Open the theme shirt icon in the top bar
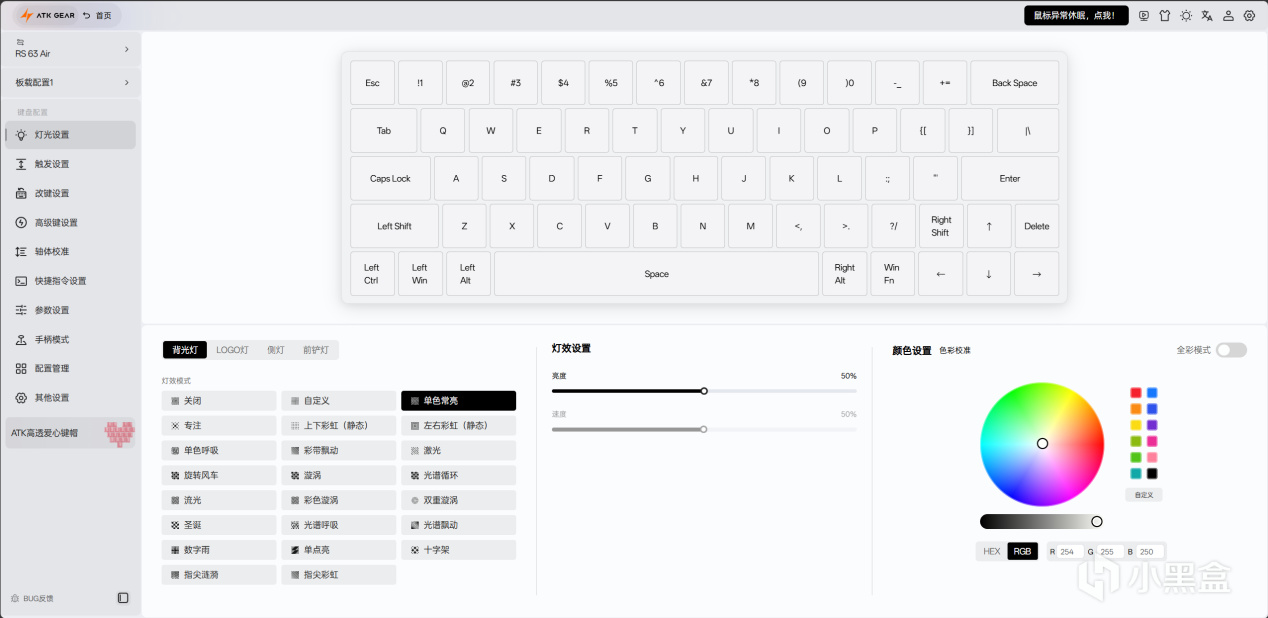This screenshot has height=618, width=1268. (x=1165, y=15)
